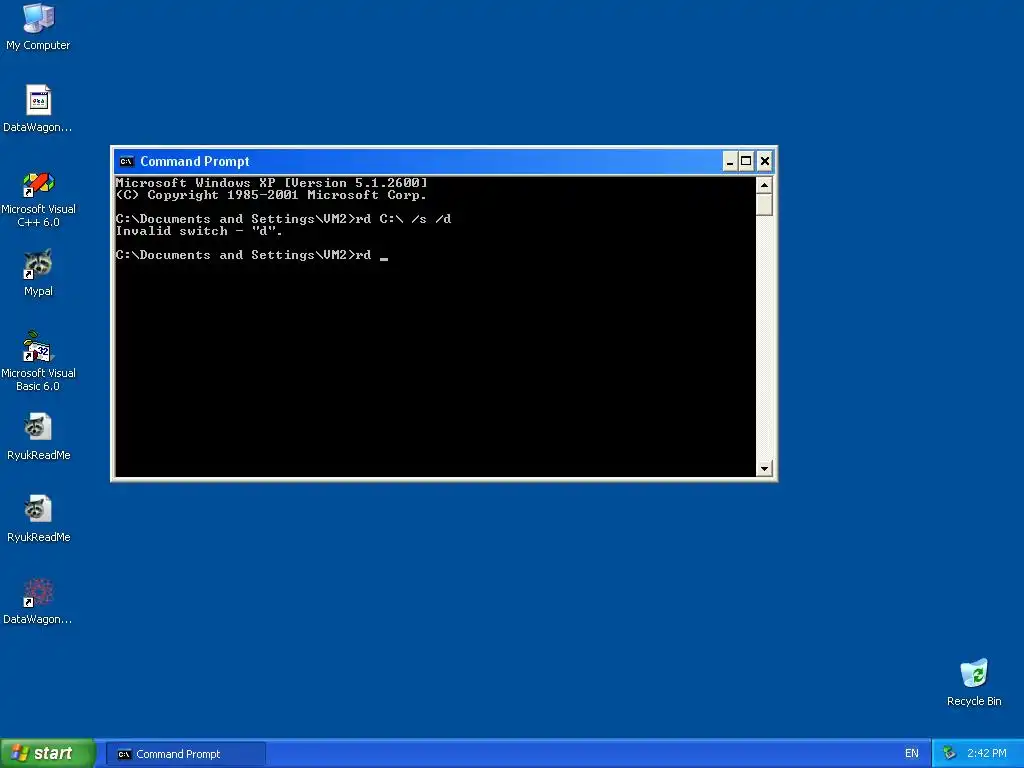1024x768 pixels.
Task: Minimize the Command Prompt window
Action: tap(729, 161)
